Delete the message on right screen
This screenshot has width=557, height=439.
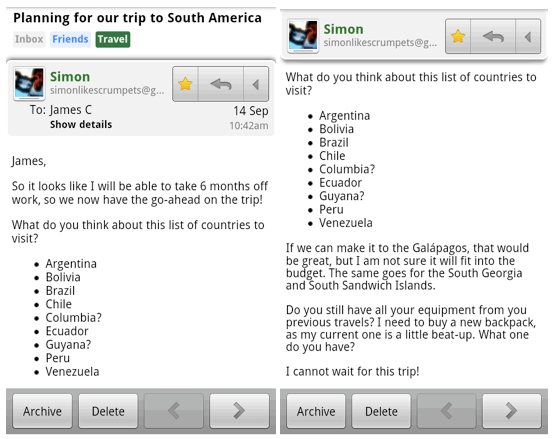pyautogui.click(x=381, y=411)
